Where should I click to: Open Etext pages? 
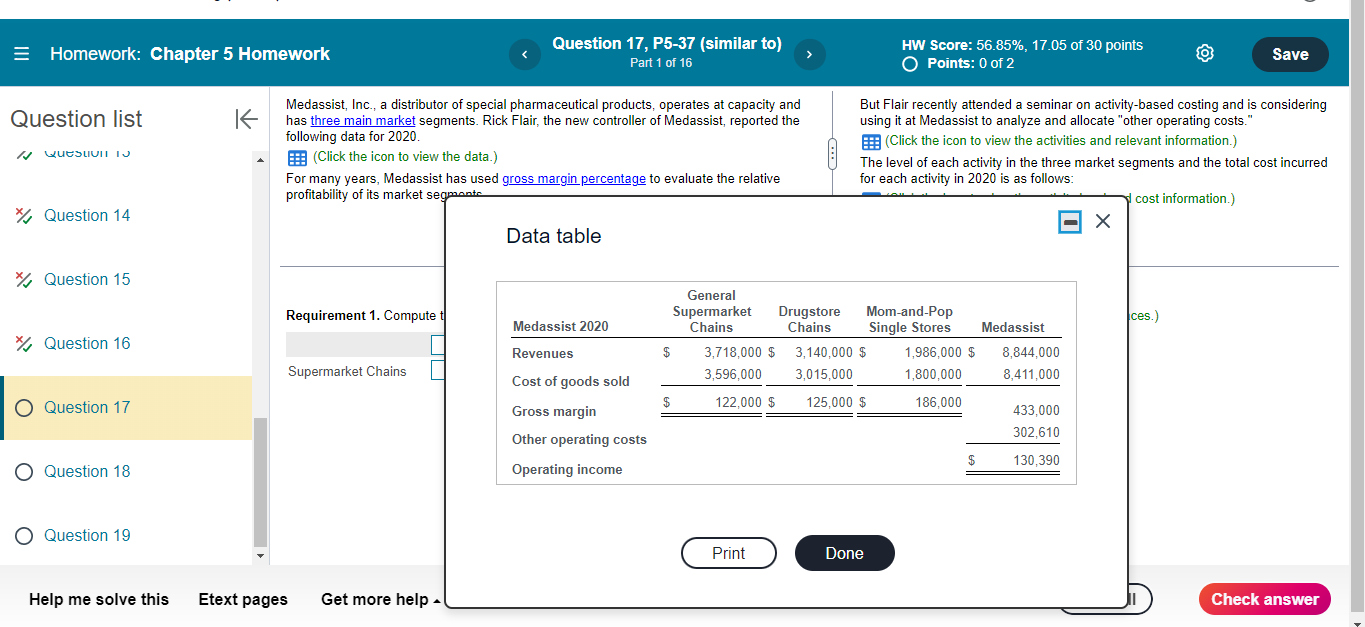tap(243, 599)
